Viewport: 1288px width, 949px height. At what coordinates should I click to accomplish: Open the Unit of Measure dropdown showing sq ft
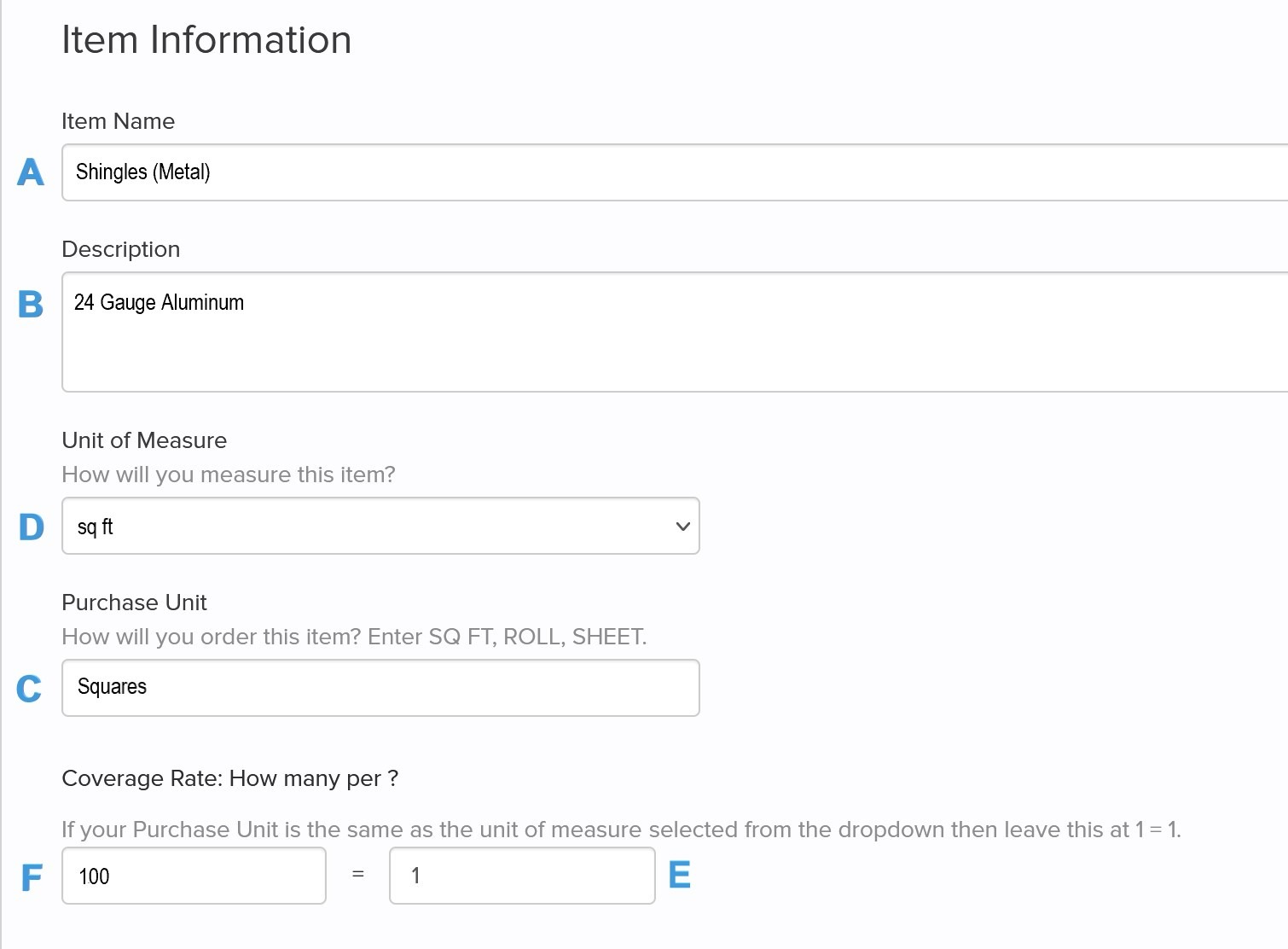pos(380,526)
